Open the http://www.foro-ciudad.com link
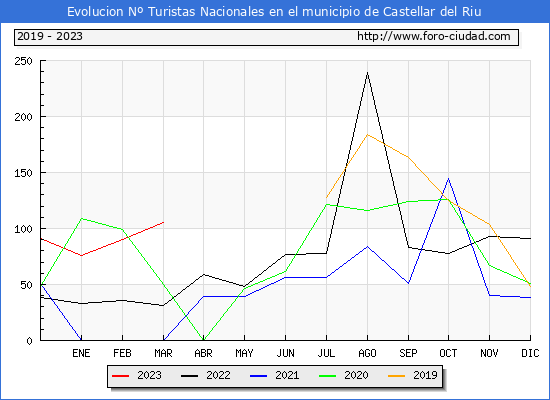This screenshot has width=550, height=400. tap(434, 36)
